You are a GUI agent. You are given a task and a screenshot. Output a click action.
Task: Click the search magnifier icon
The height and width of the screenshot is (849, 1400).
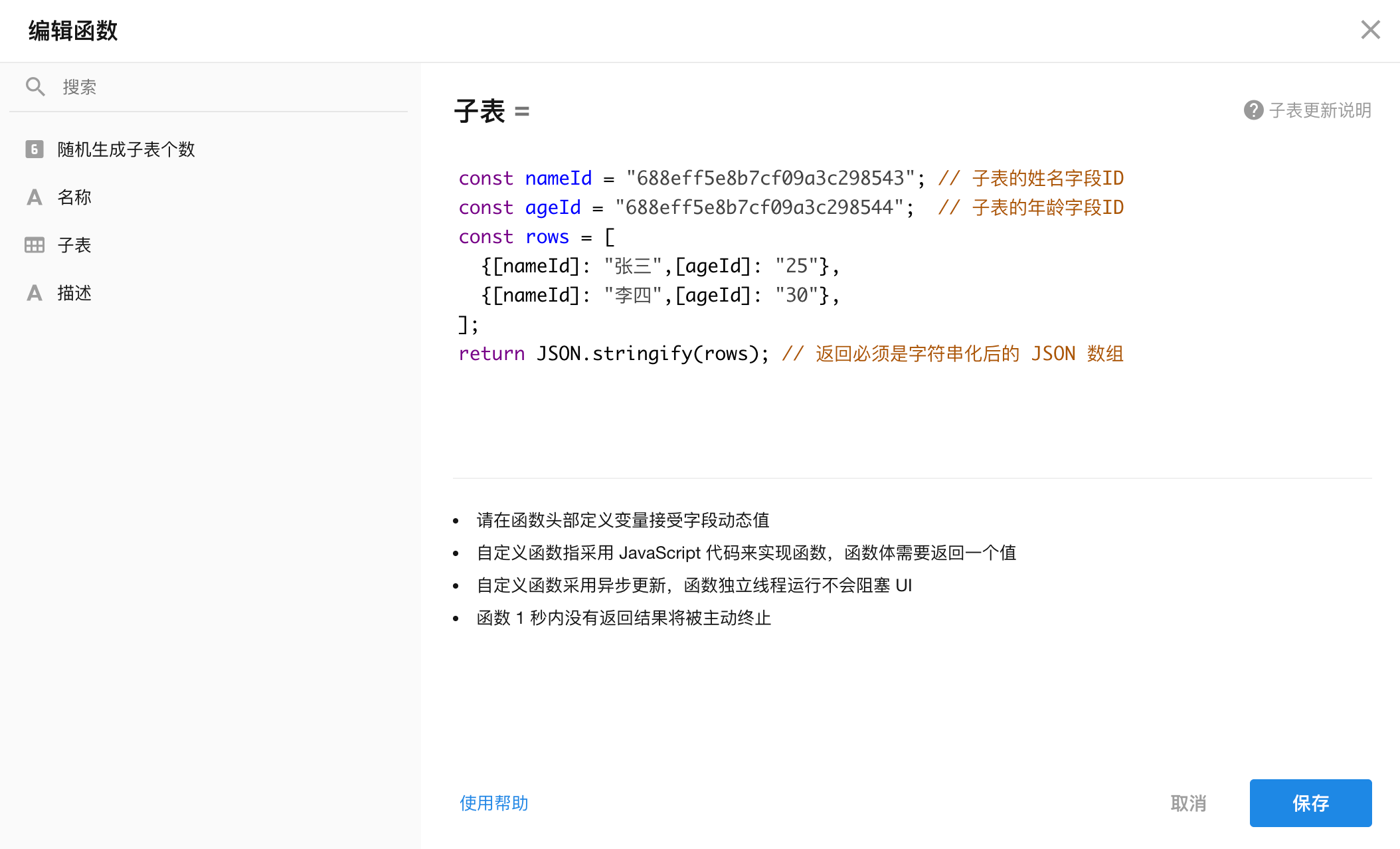coord(35,86)
